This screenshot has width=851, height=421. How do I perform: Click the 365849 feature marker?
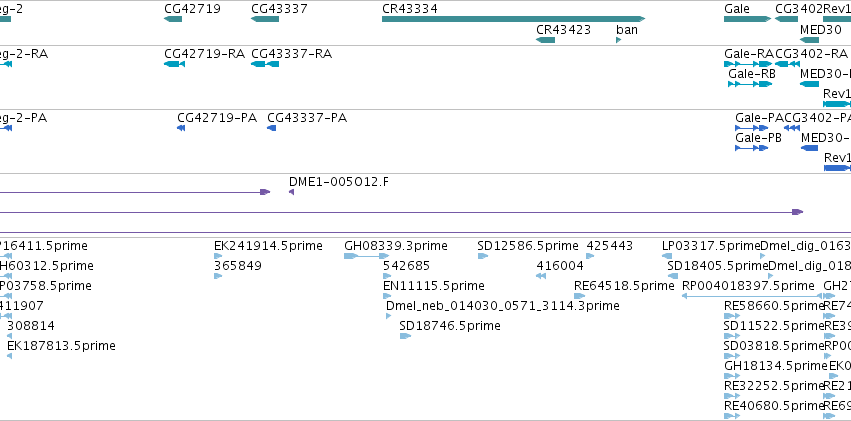tap(218, 276)
